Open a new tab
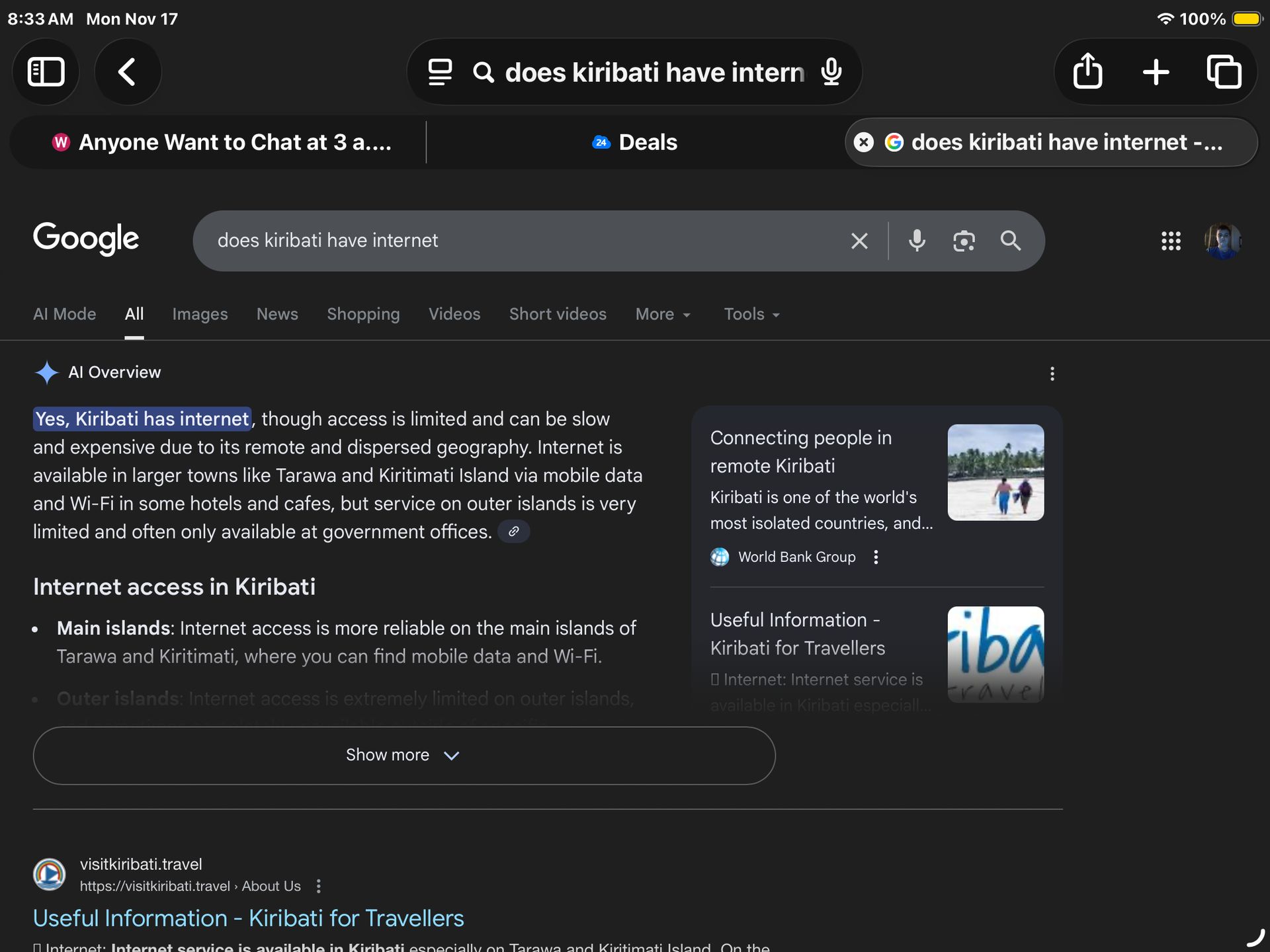Viewport: 1270px width, 952px height. click(1156, 71)
